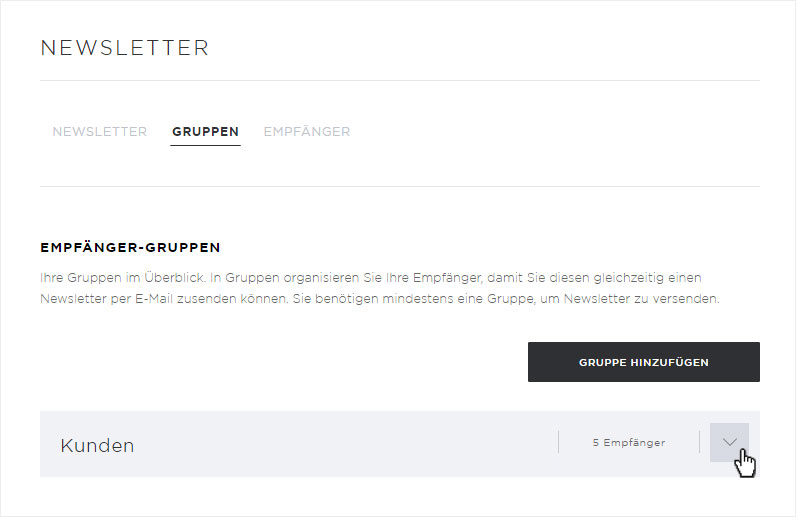Go to the Empfänger tab
Image resolution: width=796 pixels, height=517 pixels.
[307, 132]
